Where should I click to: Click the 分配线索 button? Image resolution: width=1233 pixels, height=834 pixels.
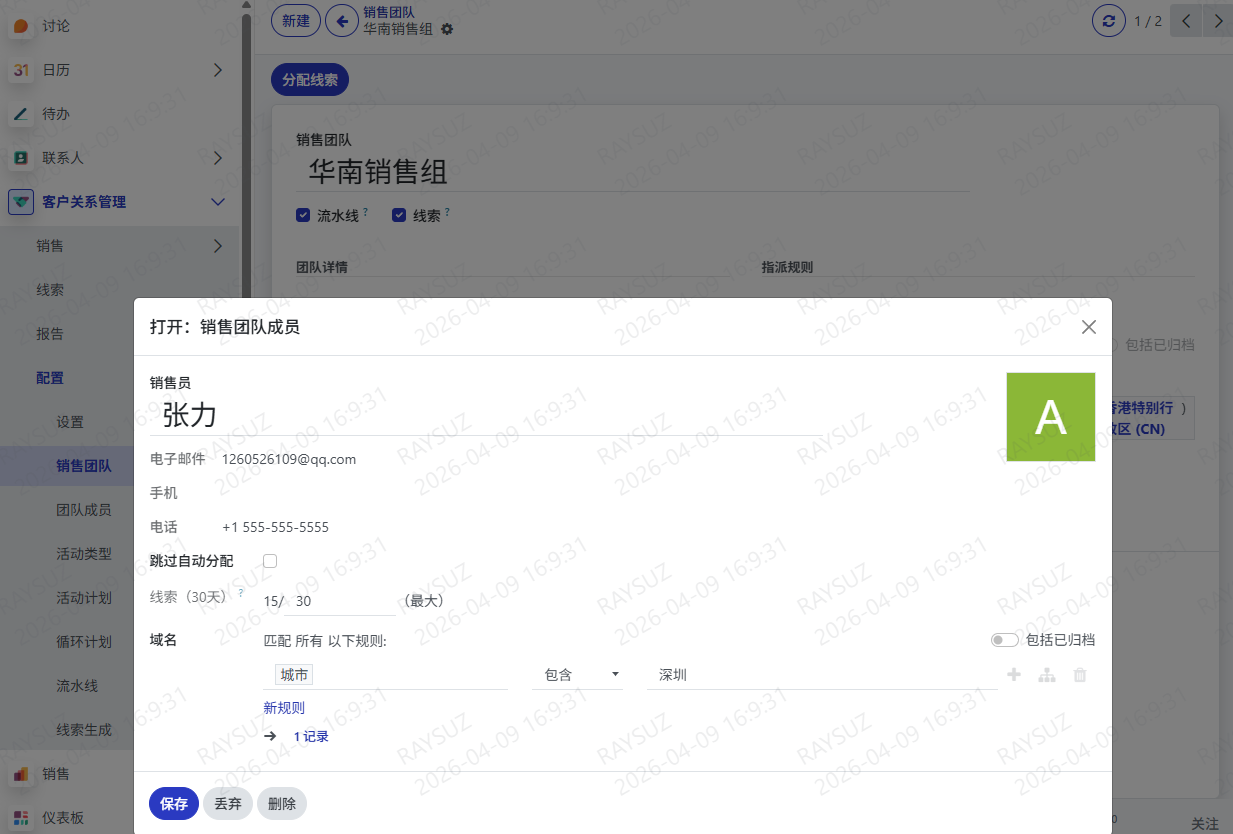point(310,80)
